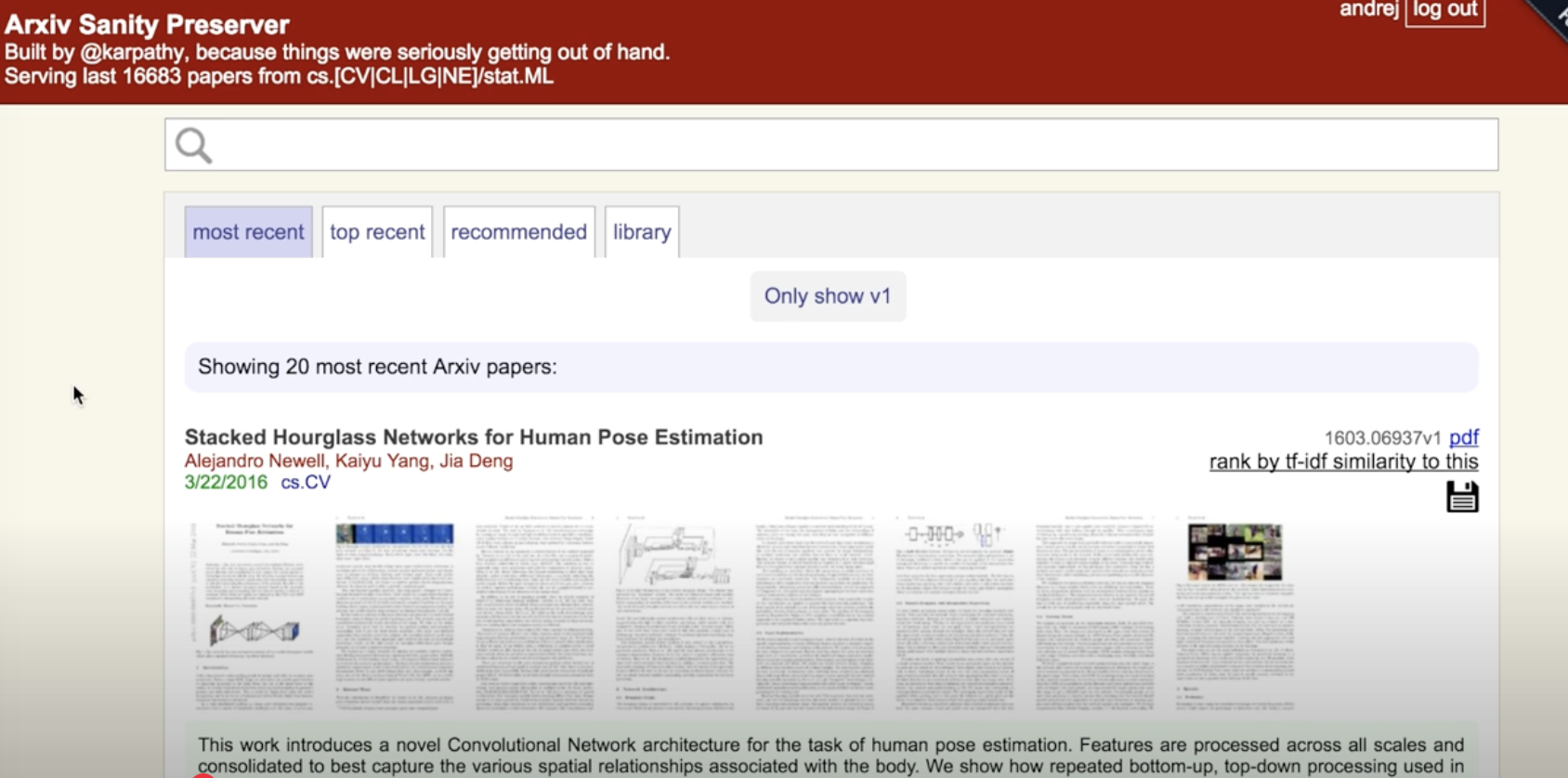Click the Arxiv Sanity Preserver heading
This screenshot has width=1568, height=778.
[x=147, y=24]
